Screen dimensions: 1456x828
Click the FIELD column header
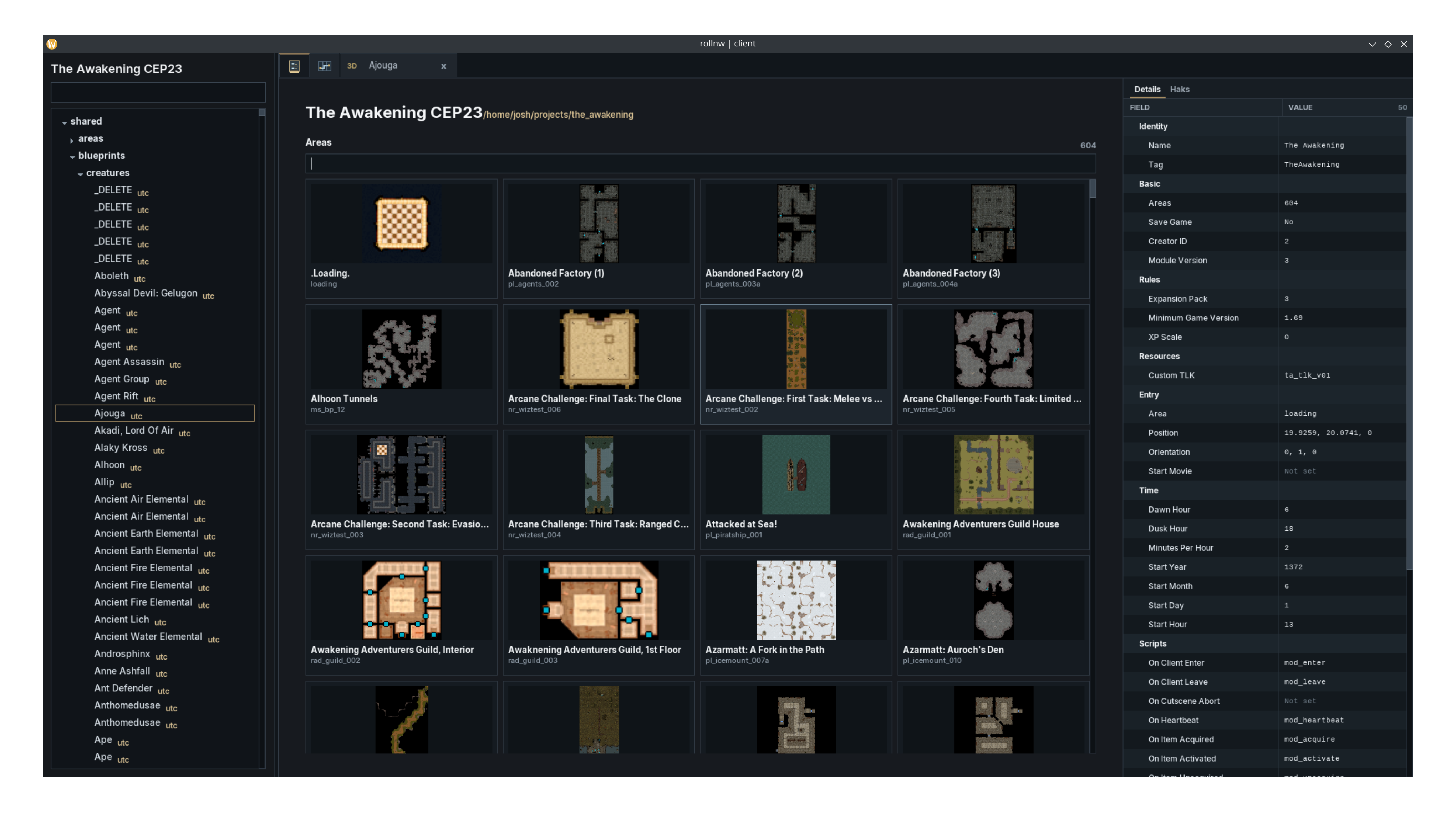tap(1140, 107)
